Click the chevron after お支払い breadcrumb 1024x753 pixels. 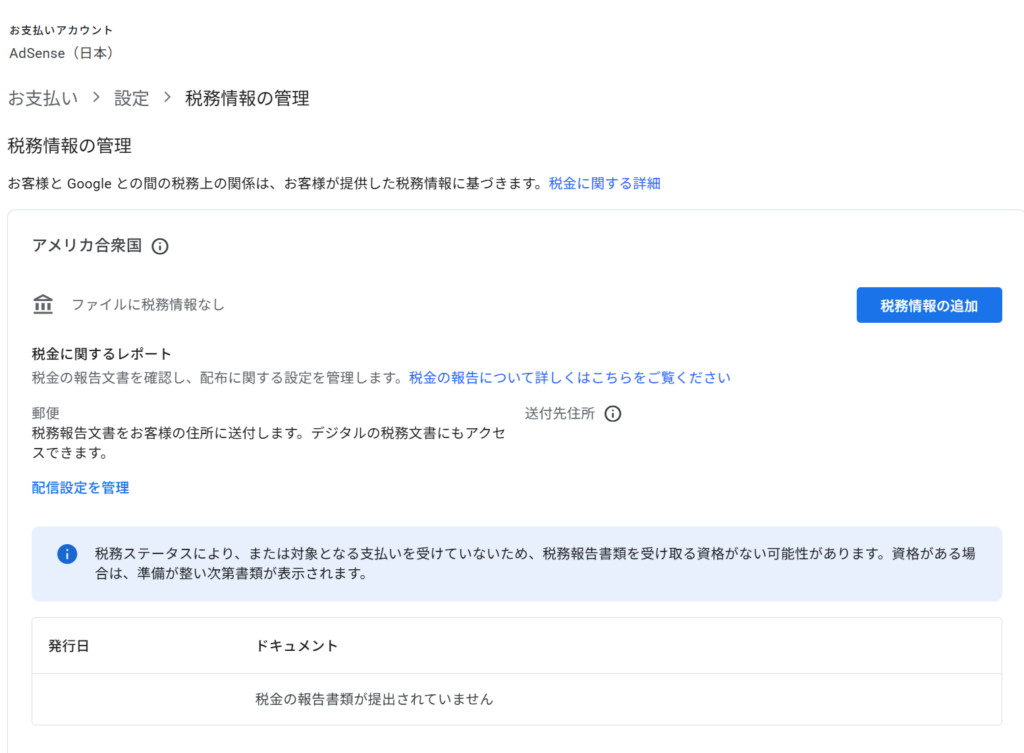point(96,98)
